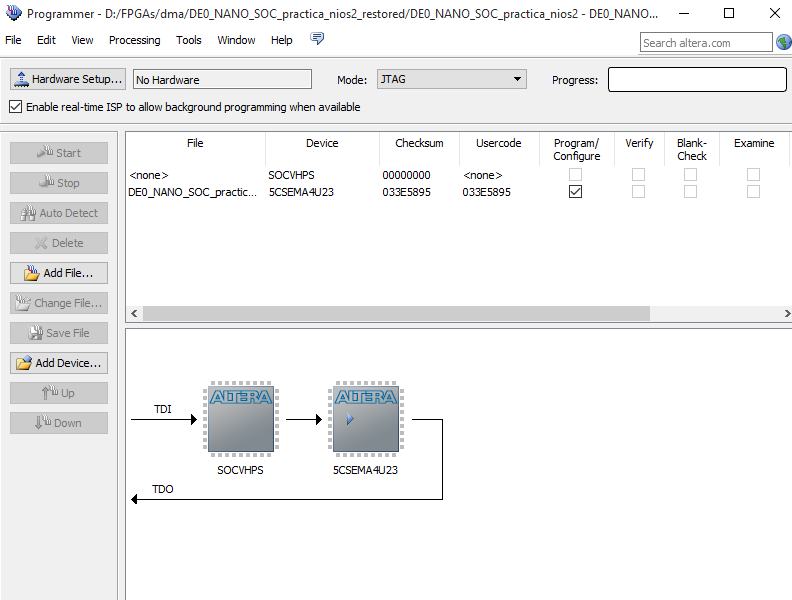792x600 pixels.
Task: Open the Processing menu
Action: pyautogui.click(x=134, y=40)
